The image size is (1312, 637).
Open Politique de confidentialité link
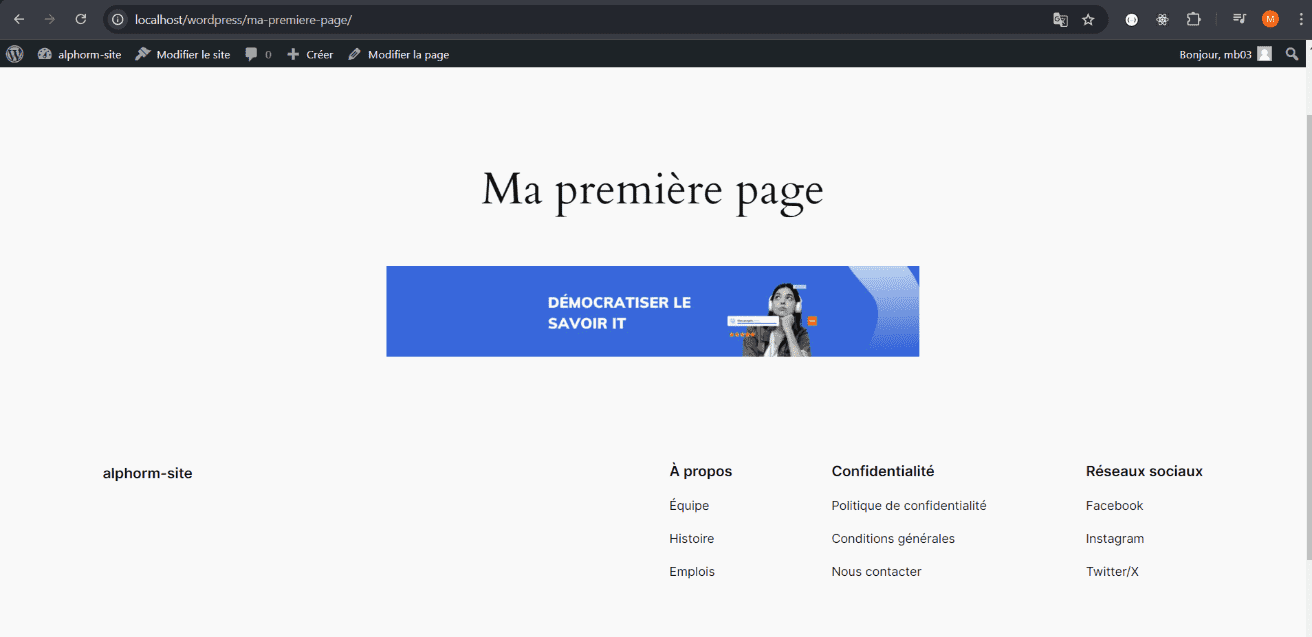(909, 506)
